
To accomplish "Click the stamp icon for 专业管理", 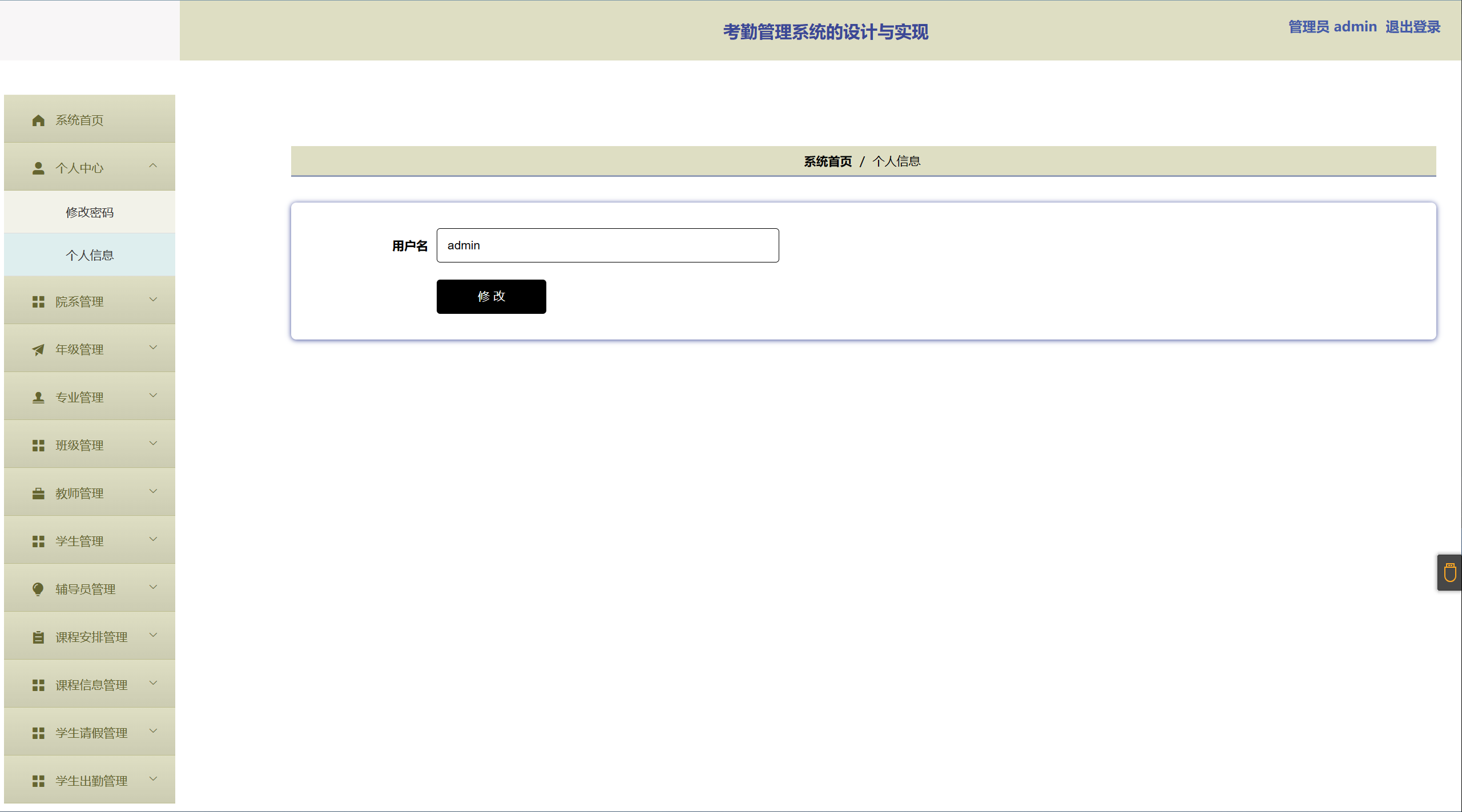I will tap(38, 398).
